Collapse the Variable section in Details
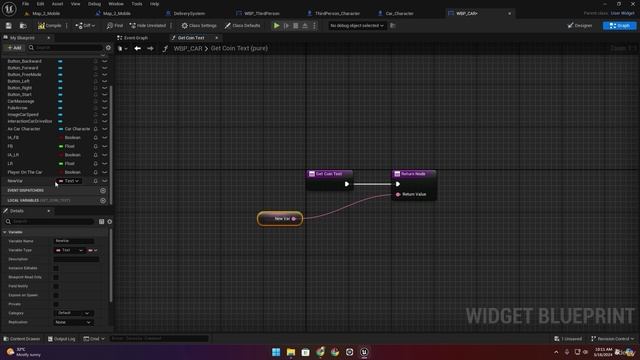The image size is (640, 360). [5, 232]
